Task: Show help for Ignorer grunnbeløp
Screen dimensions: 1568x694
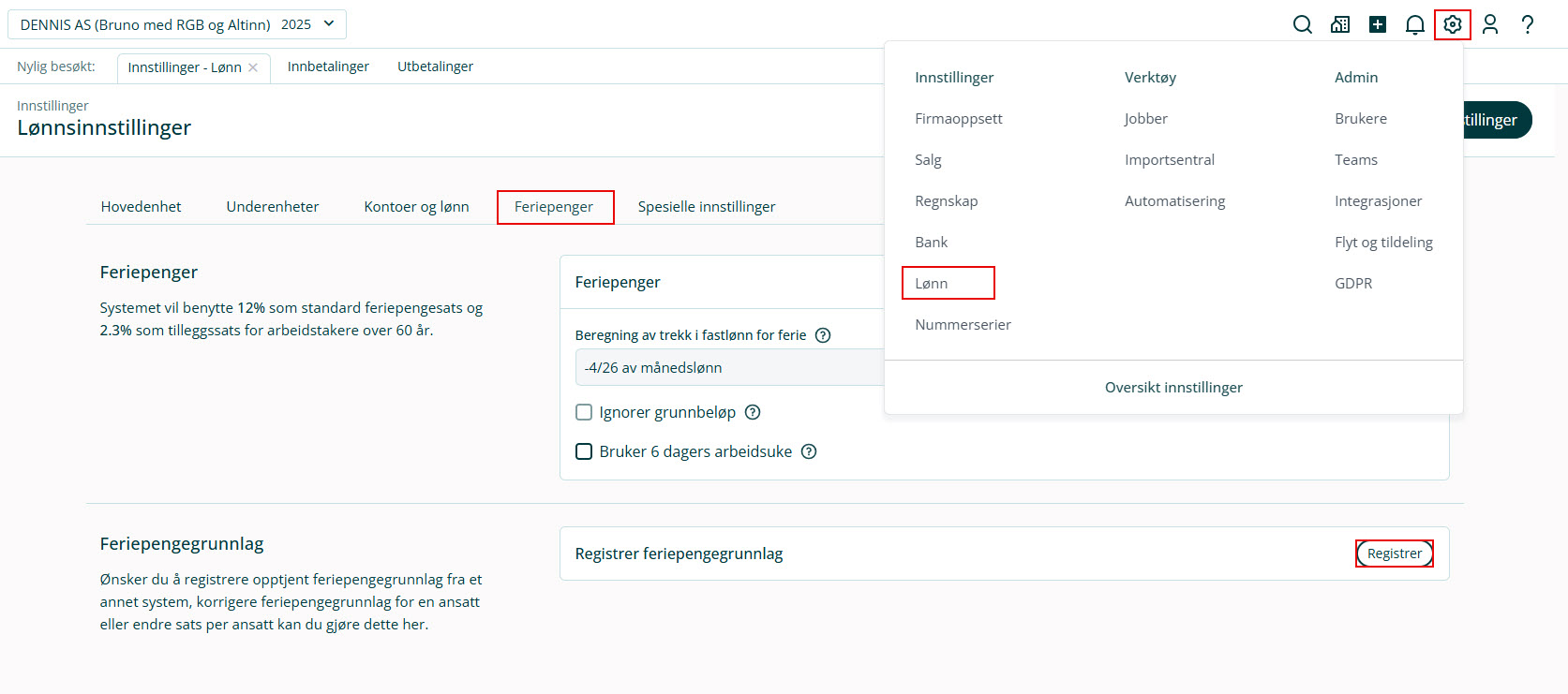Action: (753, 412)
